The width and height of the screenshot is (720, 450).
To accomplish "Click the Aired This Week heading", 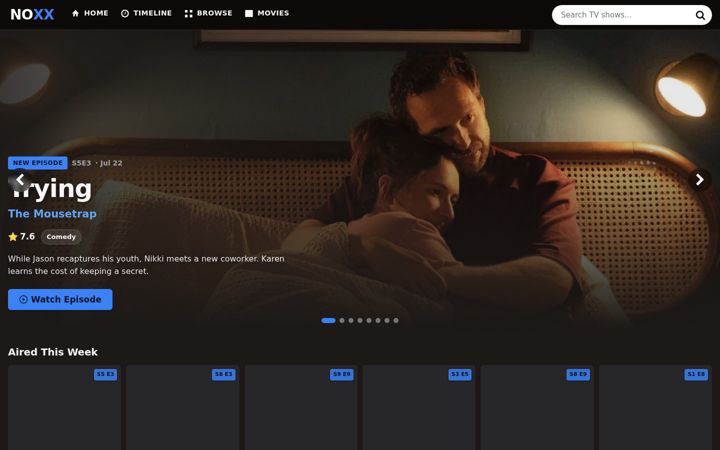I will tap(53, 352).
